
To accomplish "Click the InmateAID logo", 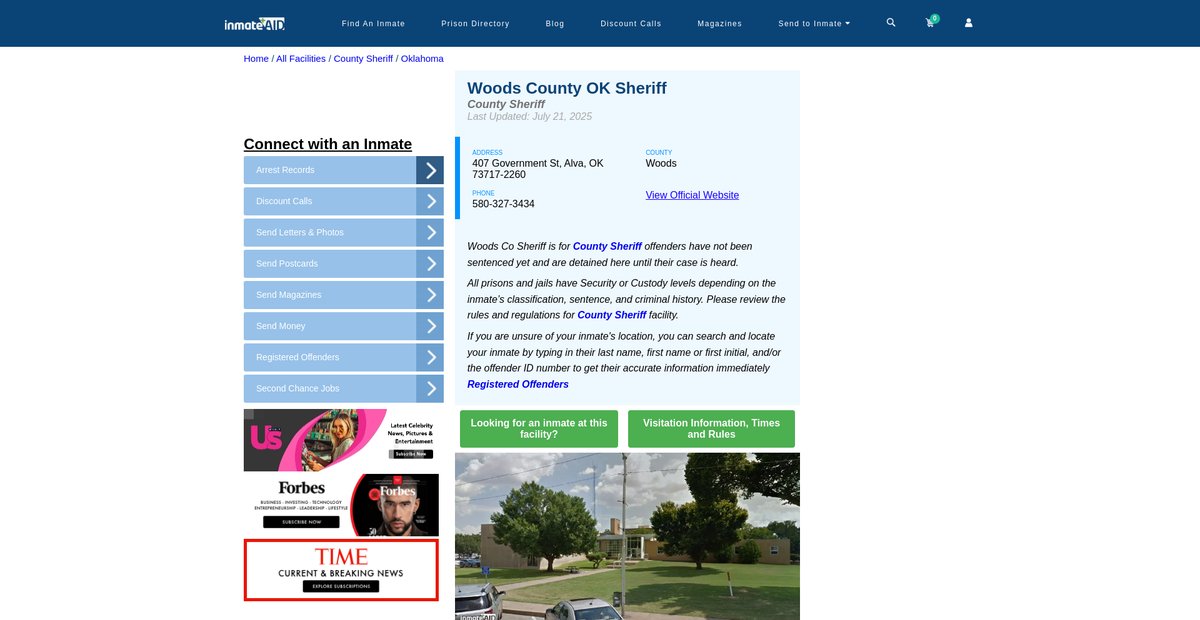I will tap(255, 23).
